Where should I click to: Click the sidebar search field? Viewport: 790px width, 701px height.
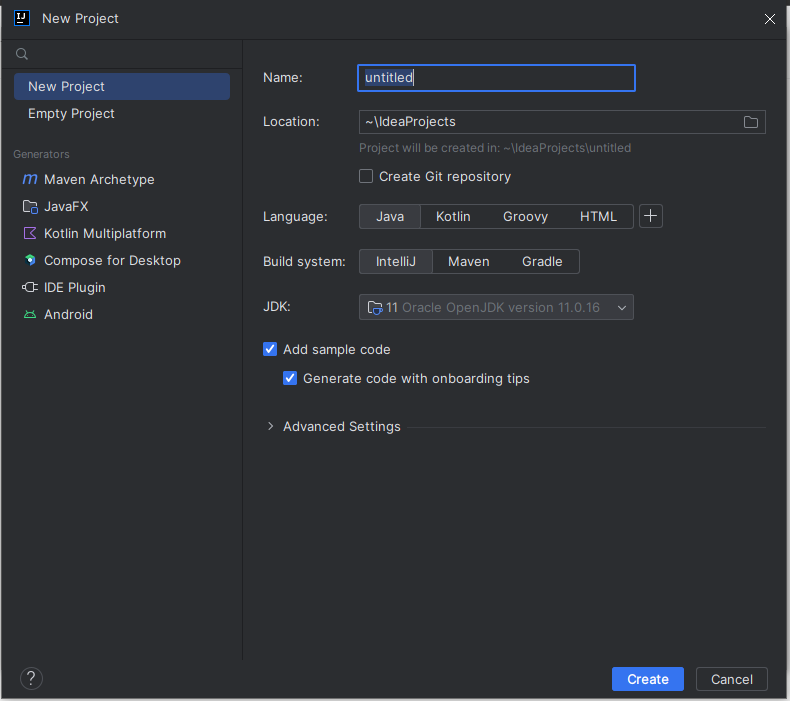(122, 54)
